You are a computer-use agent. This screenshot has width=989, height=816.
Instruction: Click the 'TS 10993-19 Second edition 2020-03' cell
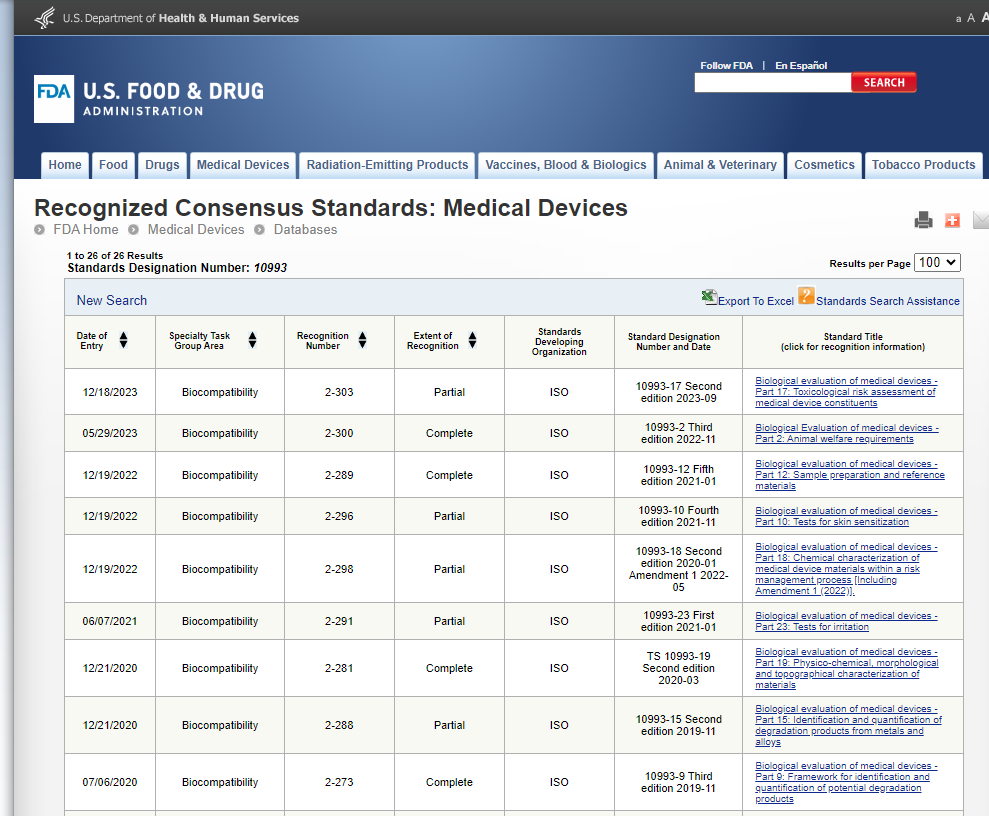[x=679, y=668]
